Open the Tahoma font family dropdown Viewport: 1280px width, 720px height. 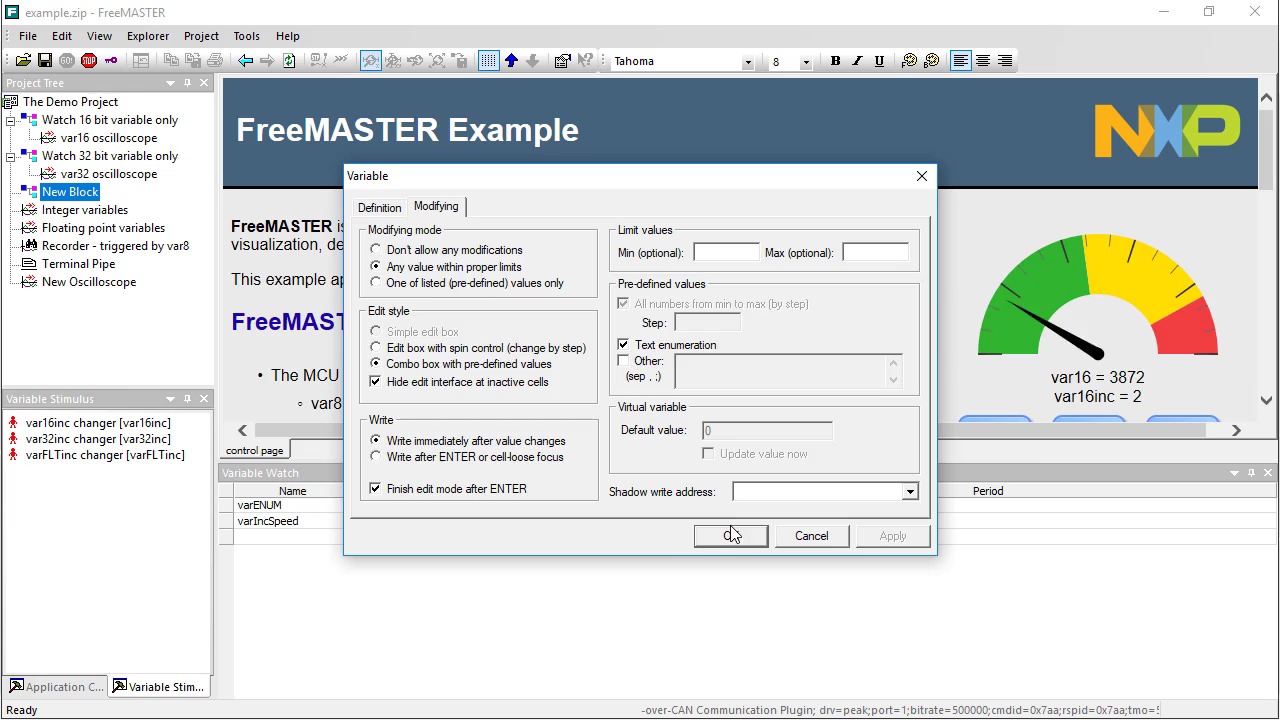(747, 61)
